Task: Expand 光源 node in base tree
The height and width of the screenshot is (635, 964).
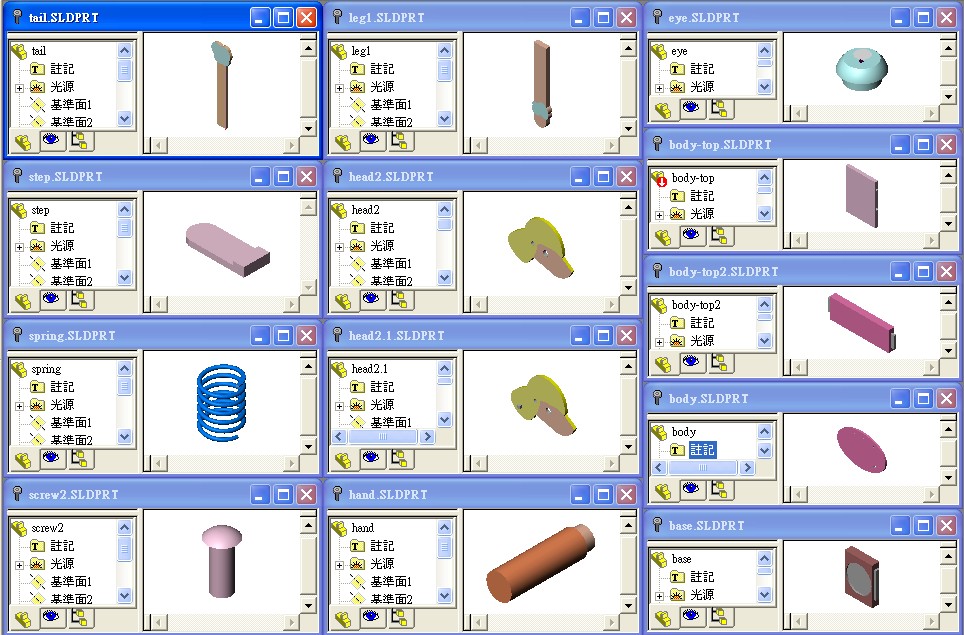Action: [659, 596]
